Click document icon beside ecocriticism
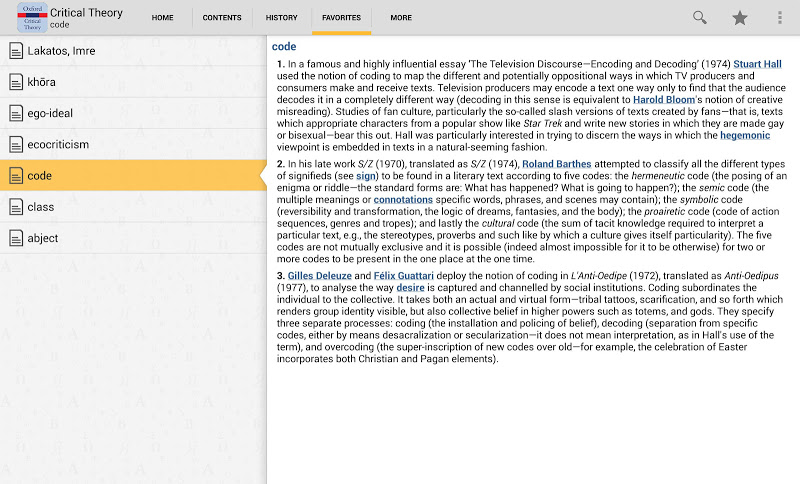Screen dimensions: 800x484 click(x=16, y=144)
